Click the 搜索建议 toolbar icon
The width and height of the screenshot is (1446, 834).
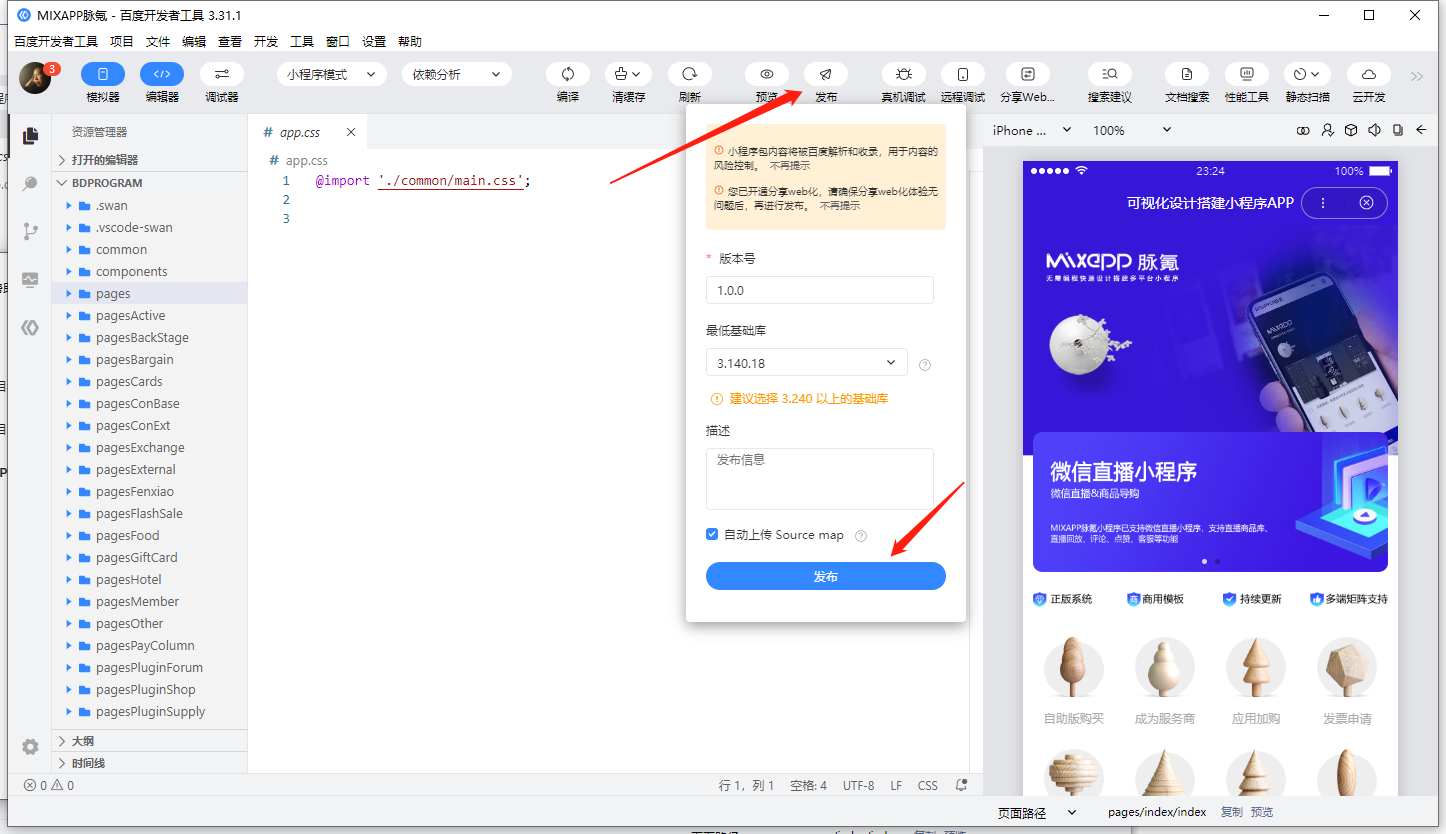pos(1110,74)
